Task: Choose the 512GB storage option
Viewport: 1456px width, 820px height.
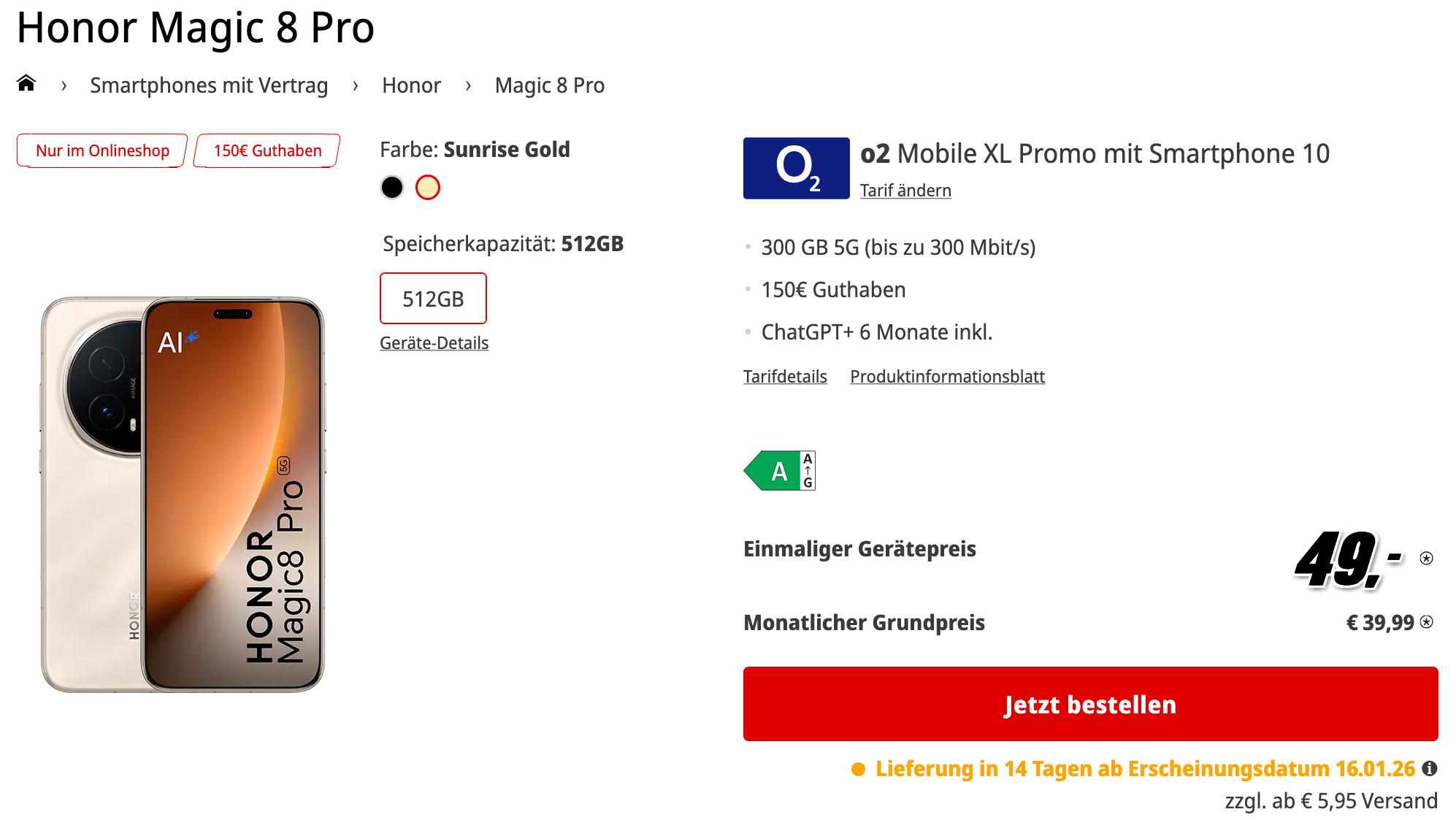Action: [x=433, y=299]
